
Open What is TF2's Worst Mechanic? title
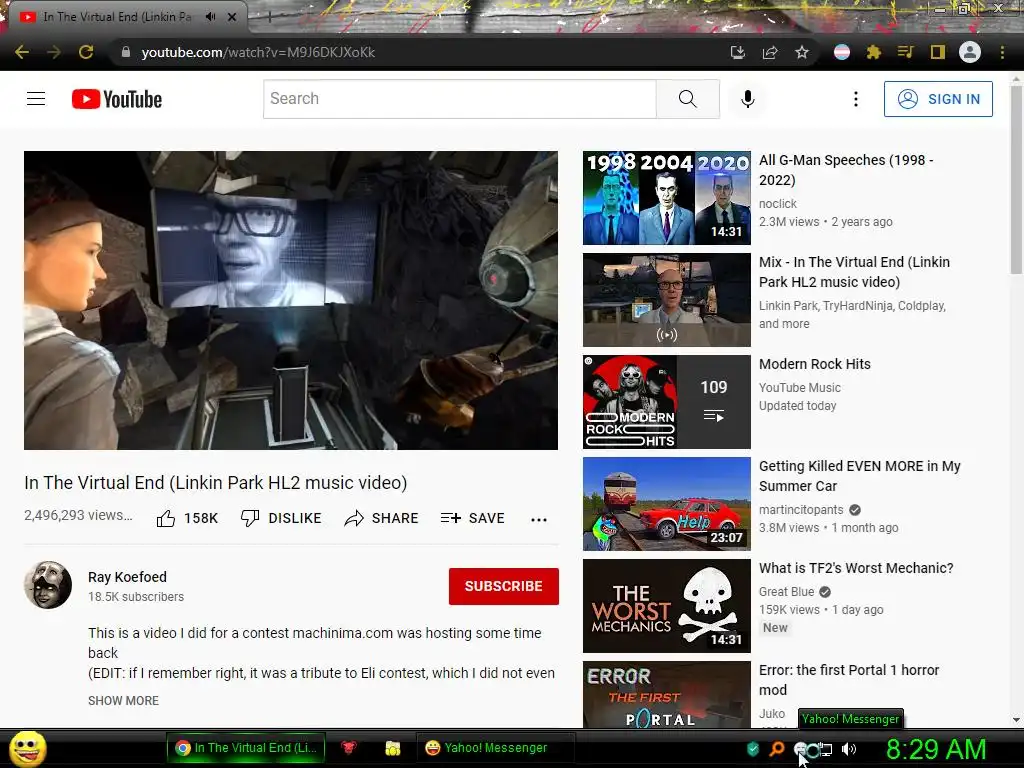click(x=856, y=568)
